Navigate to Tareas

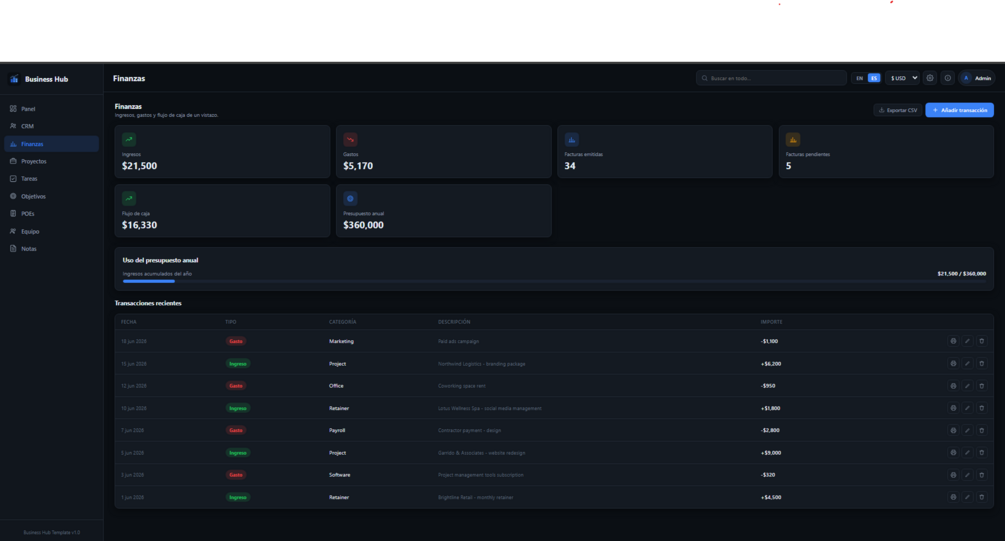51,179
